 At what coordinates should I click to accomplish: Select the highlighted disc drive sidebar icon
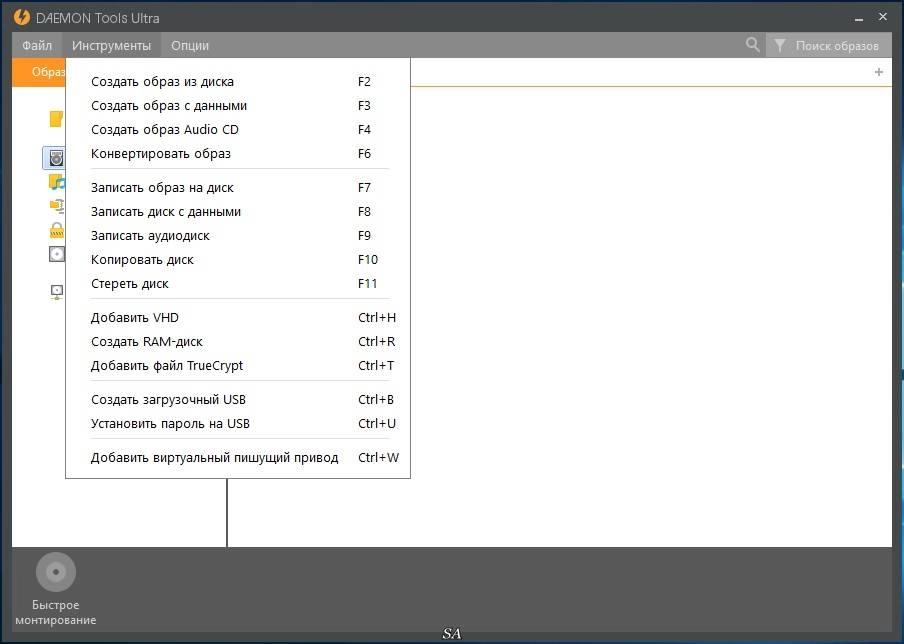[x=54, y=157]
